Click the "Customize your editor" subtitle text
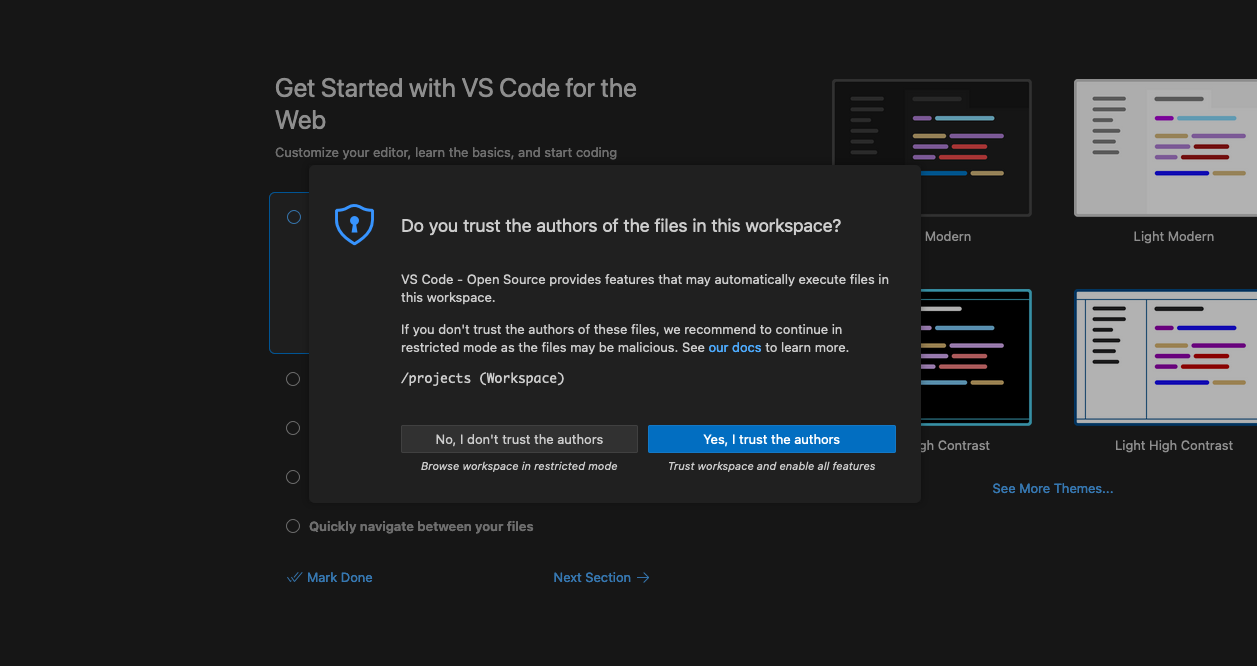1257x666 pixels. click(446, 153)
